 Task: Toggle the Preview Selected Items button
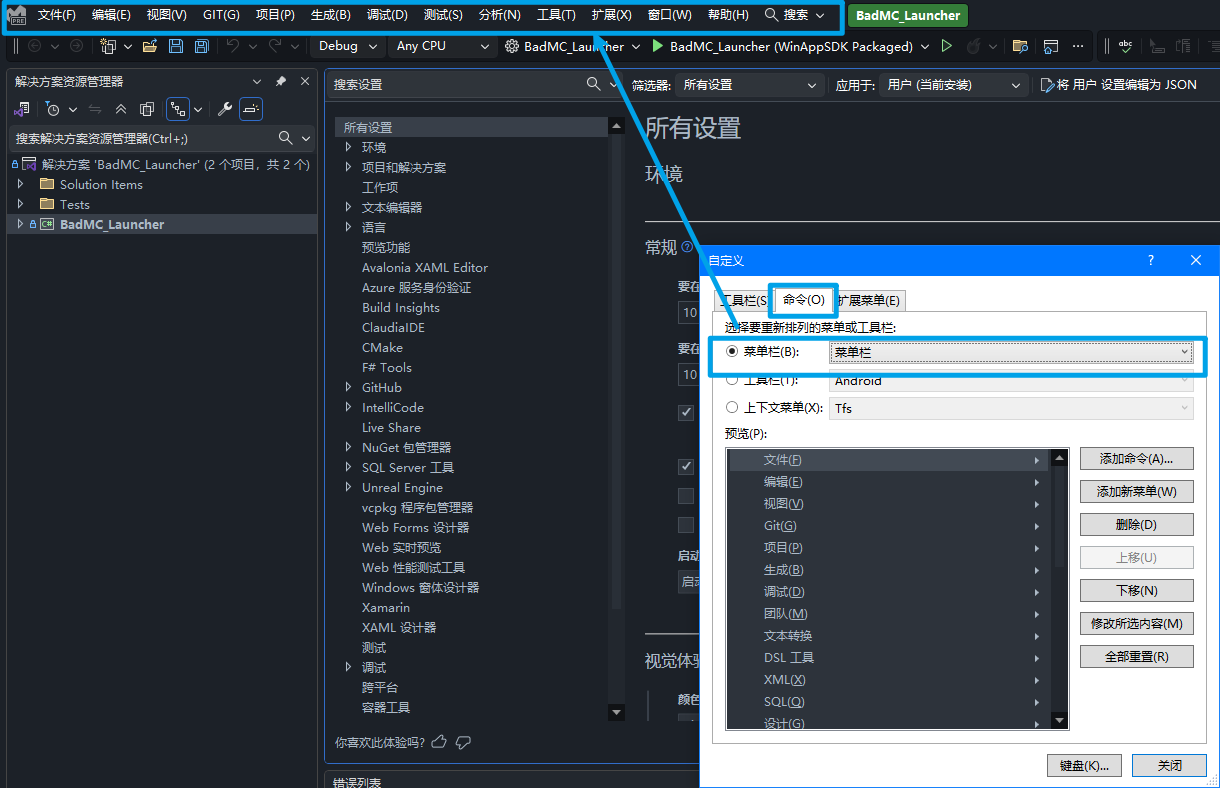point(251,109)
